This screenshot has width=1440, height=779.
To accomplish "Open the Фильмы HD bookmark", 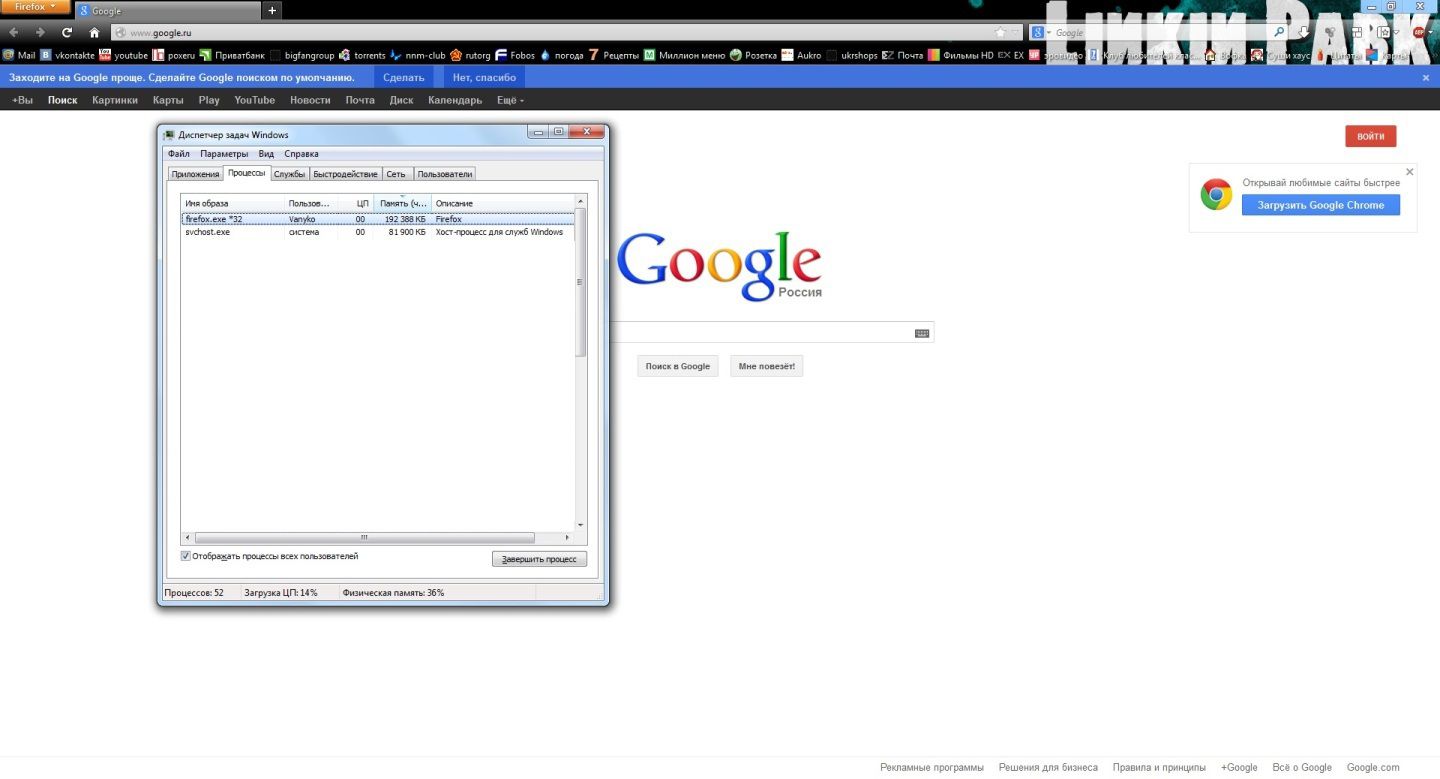I will coord(961,55).
